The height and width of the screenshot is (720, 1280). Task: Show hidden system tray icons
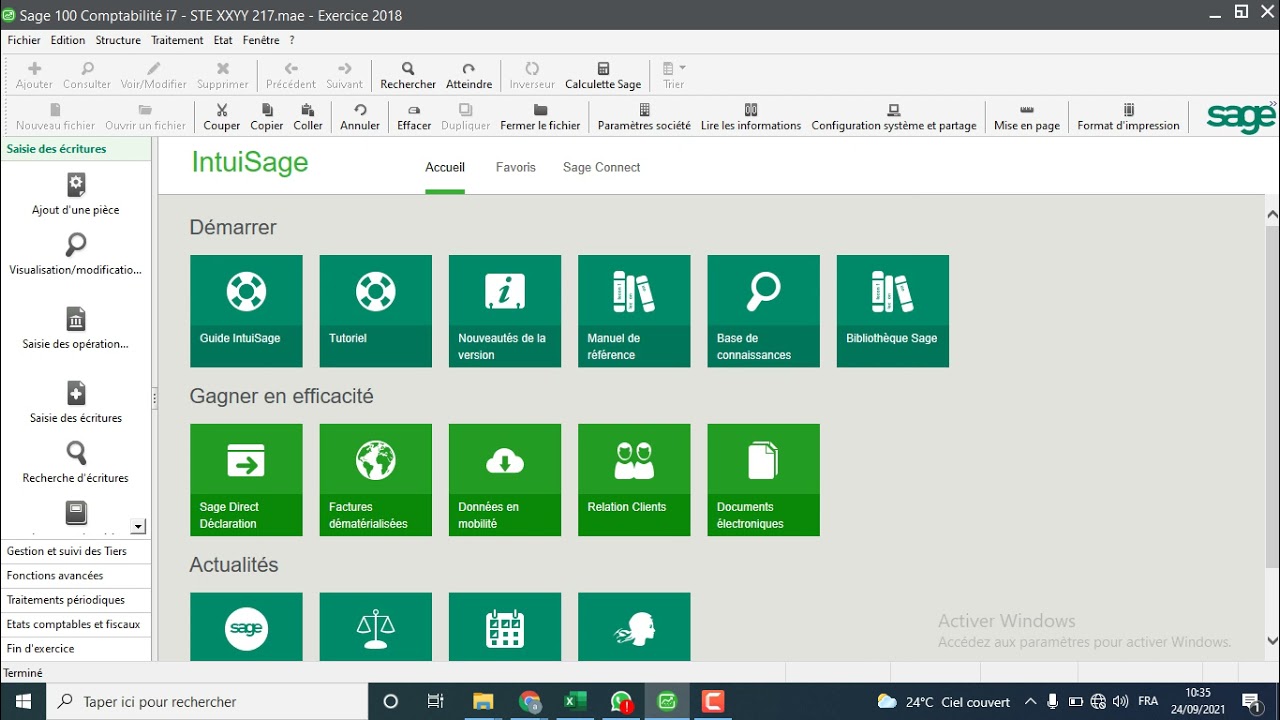1030,702
